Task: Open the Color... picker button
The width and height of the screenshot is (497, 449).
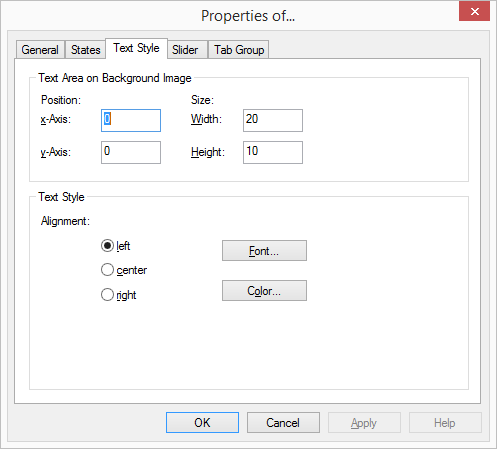Action: point(264,291)
